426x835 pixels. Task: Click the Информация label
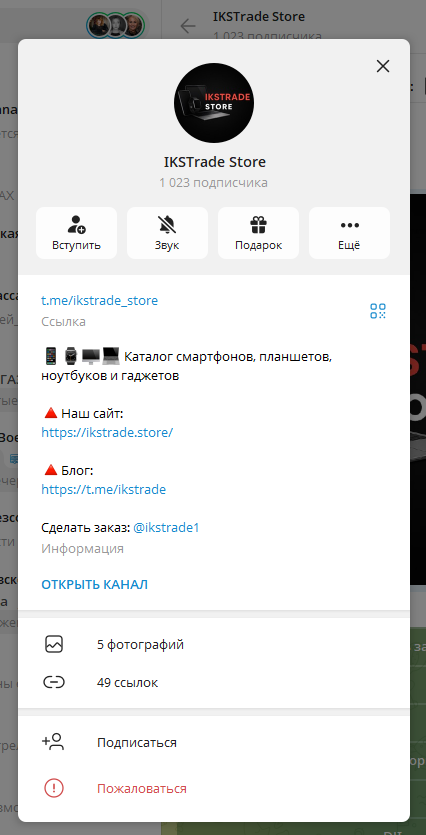pyautogui.click(x=83, y=549)
